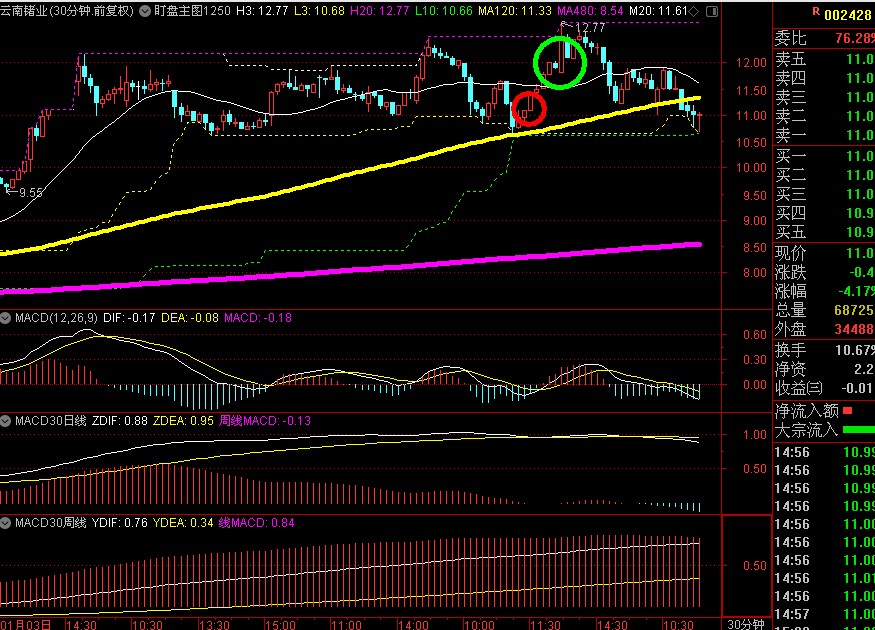This screenshot has height=630, width=875.
Task: Open the main chart indicator dropdown arrow
Action: (145, 11)
